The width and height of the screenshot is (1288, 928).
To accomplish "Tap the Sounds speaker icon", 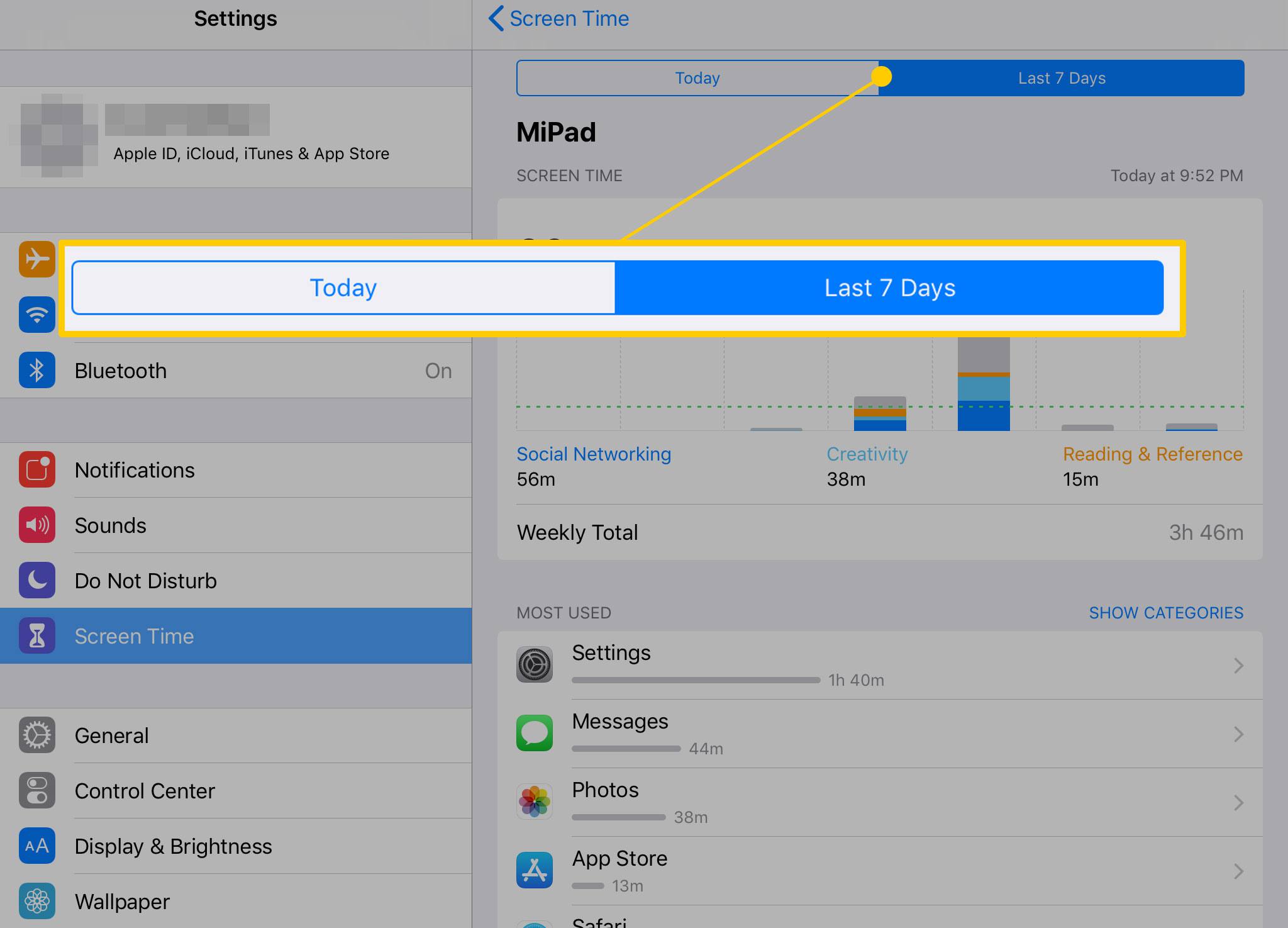I will click(37, 525).
